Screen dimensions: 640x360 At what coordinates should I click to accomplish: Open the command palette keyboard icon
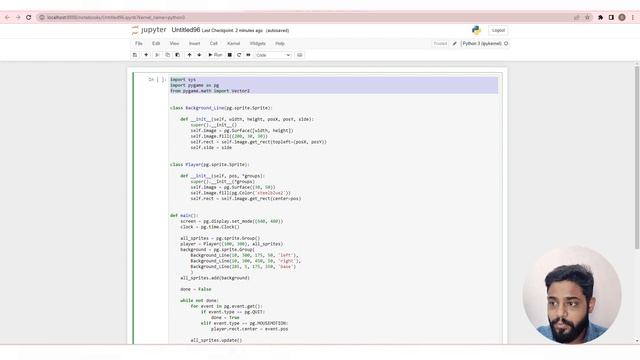300,55
